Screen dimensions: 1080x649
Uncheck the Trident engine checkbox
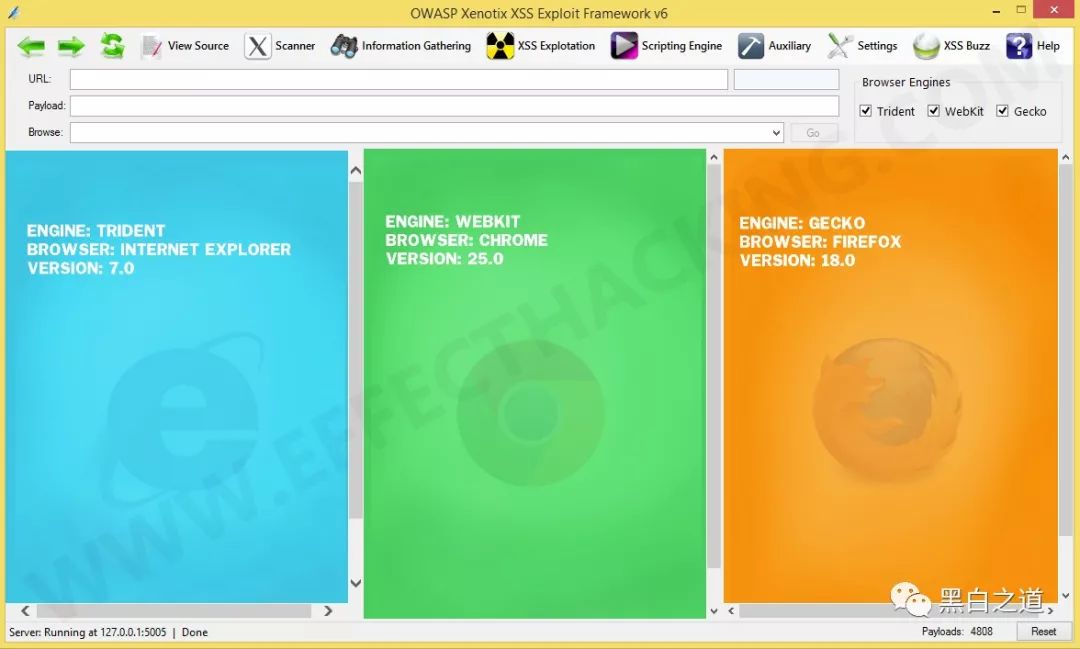[x=866, y=111]
